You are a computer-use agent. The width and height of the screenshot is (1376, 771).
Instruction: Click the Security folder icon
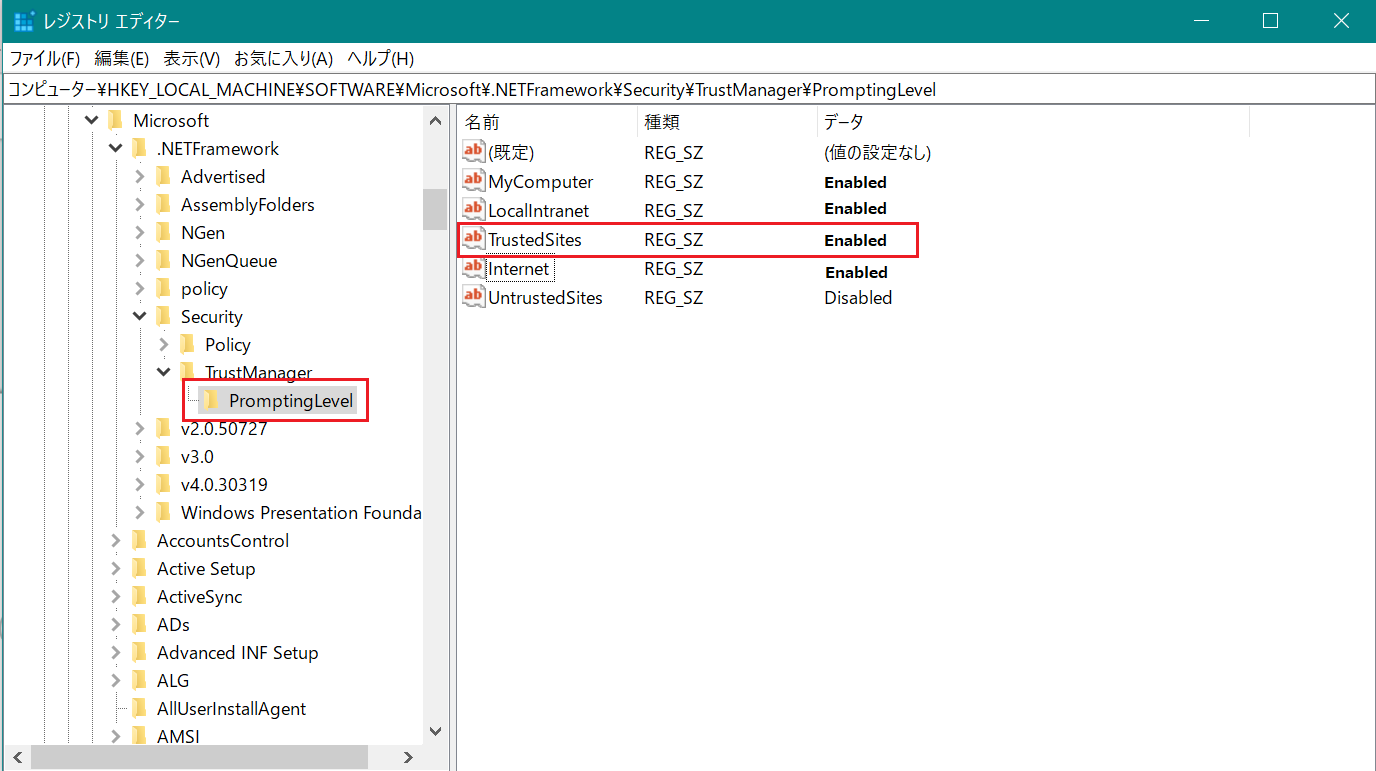pos(163,316)
